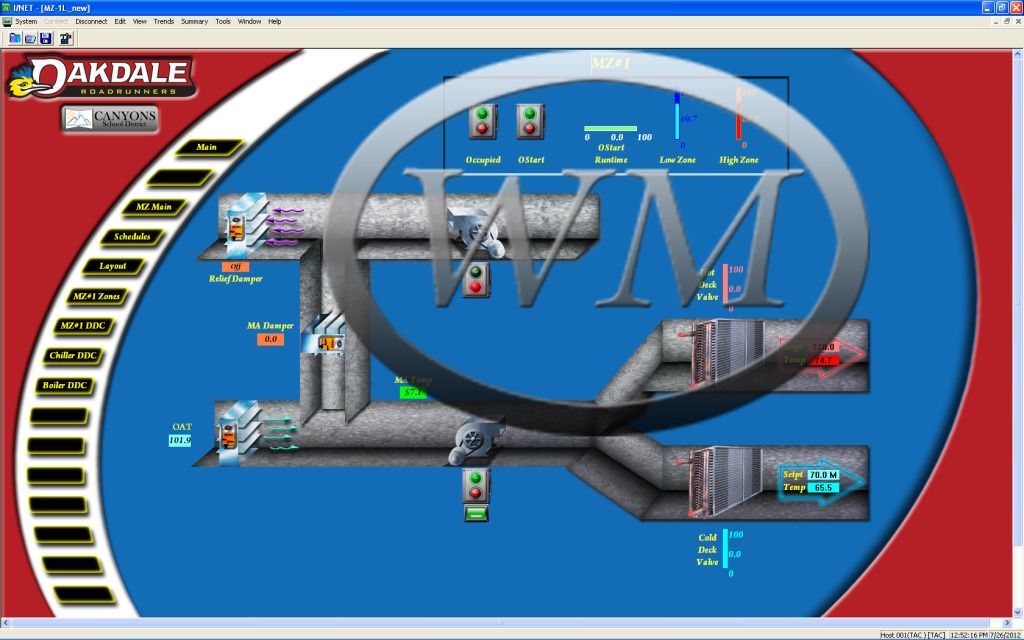The width and height of the screenshot is (1024, 640).
Task: Click the cold deck Temp 65.5 value
Action: coord(823,488)
